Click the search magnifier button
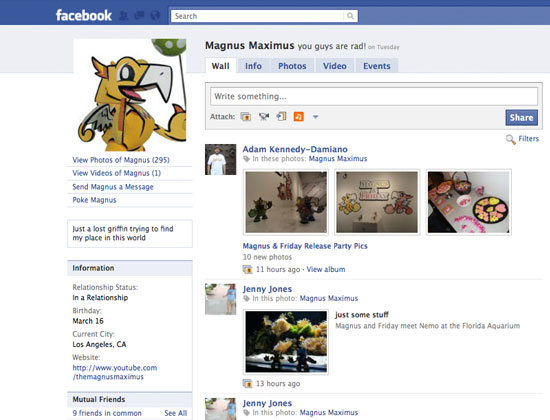The width and height of the screenshot is (550, 420). point(350,16)
